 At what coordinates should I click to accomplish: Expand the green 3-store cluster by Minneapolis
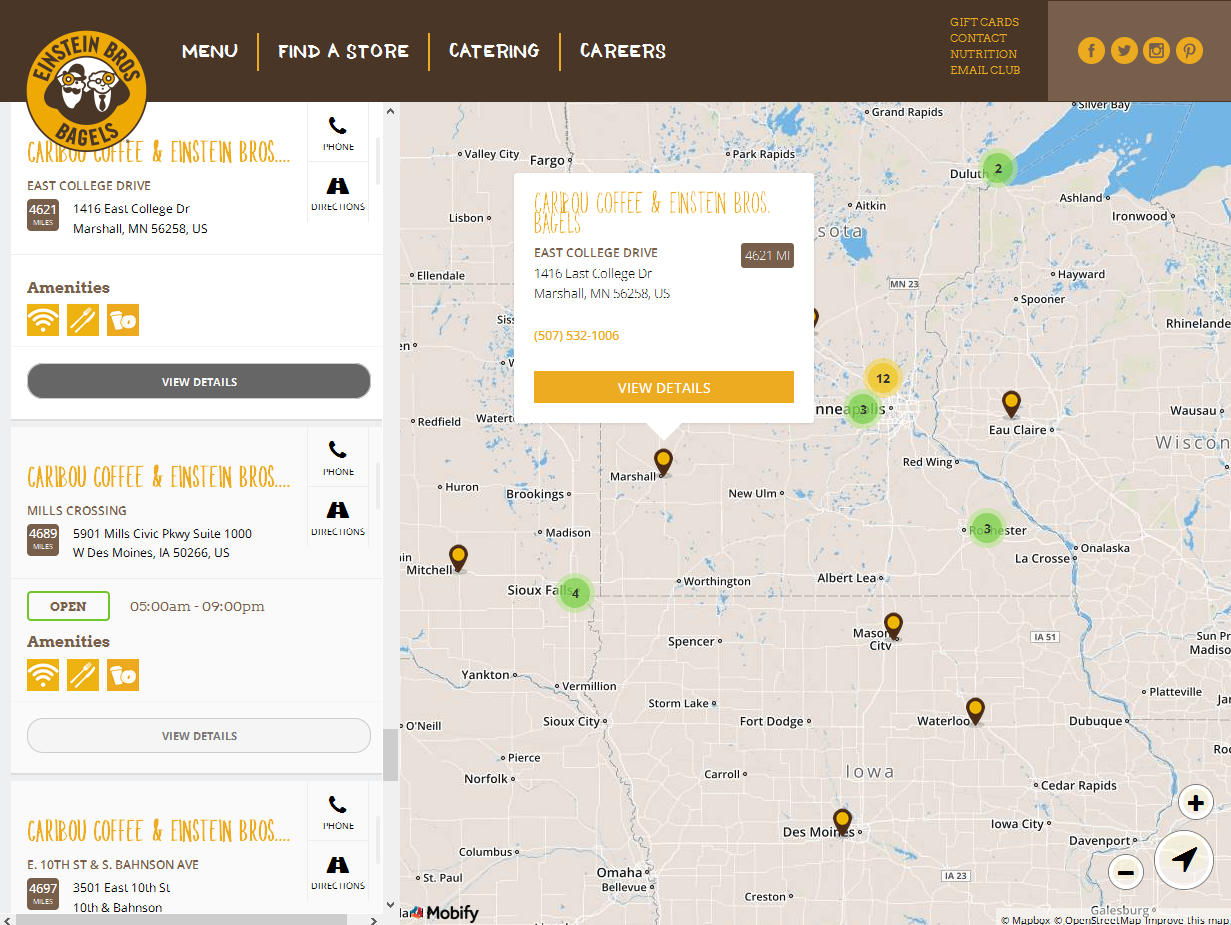point(863,409)
